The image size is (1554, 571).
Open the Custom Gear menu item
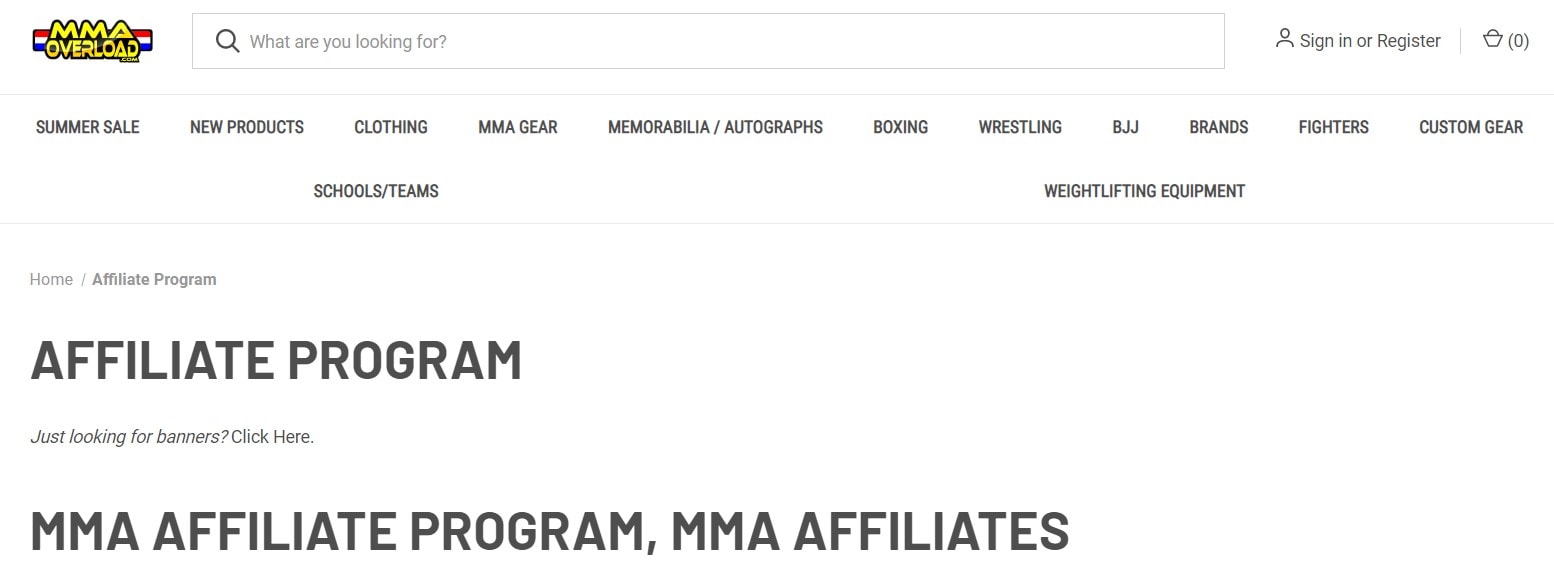click(x=1471, y=127)
